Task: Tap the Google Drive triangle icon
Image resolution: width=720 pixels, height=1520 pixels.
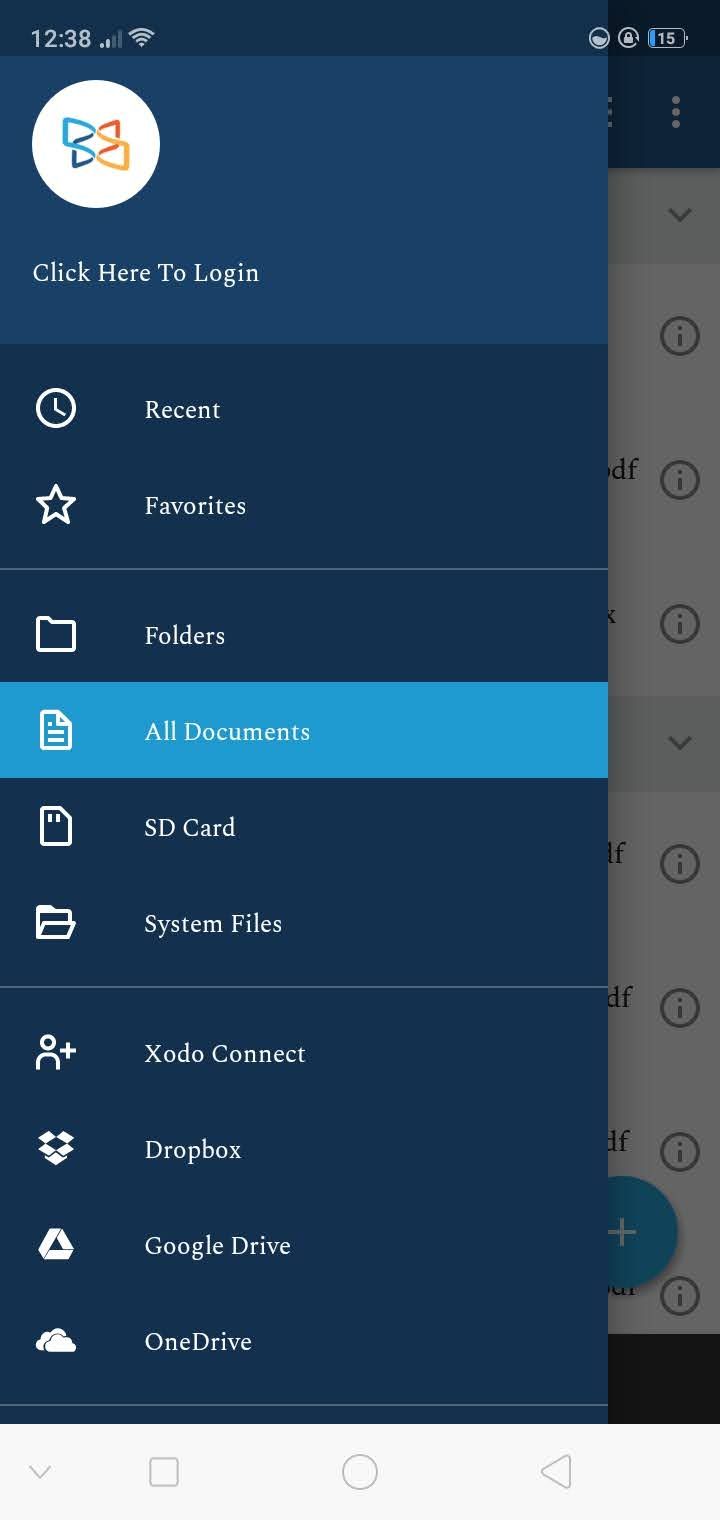Action: (x=56, y=1244)
